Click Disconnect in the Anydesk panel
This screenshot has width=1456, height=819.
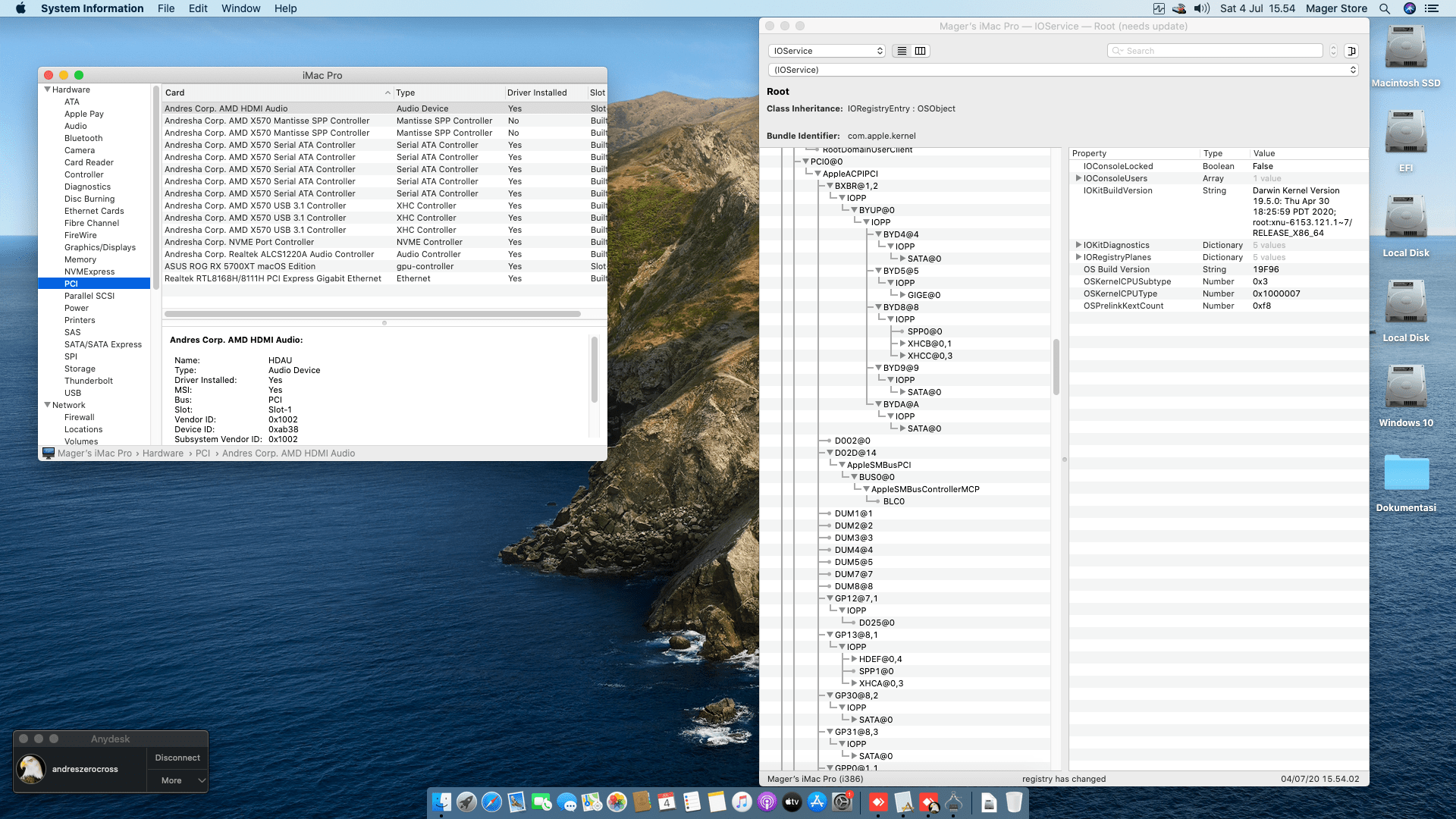click(177, 758)
